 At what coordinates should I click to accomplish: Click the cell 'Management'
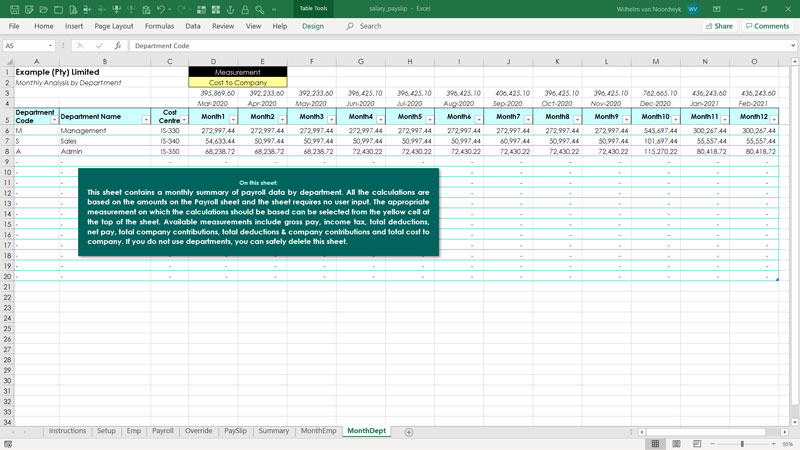point(105,131)
